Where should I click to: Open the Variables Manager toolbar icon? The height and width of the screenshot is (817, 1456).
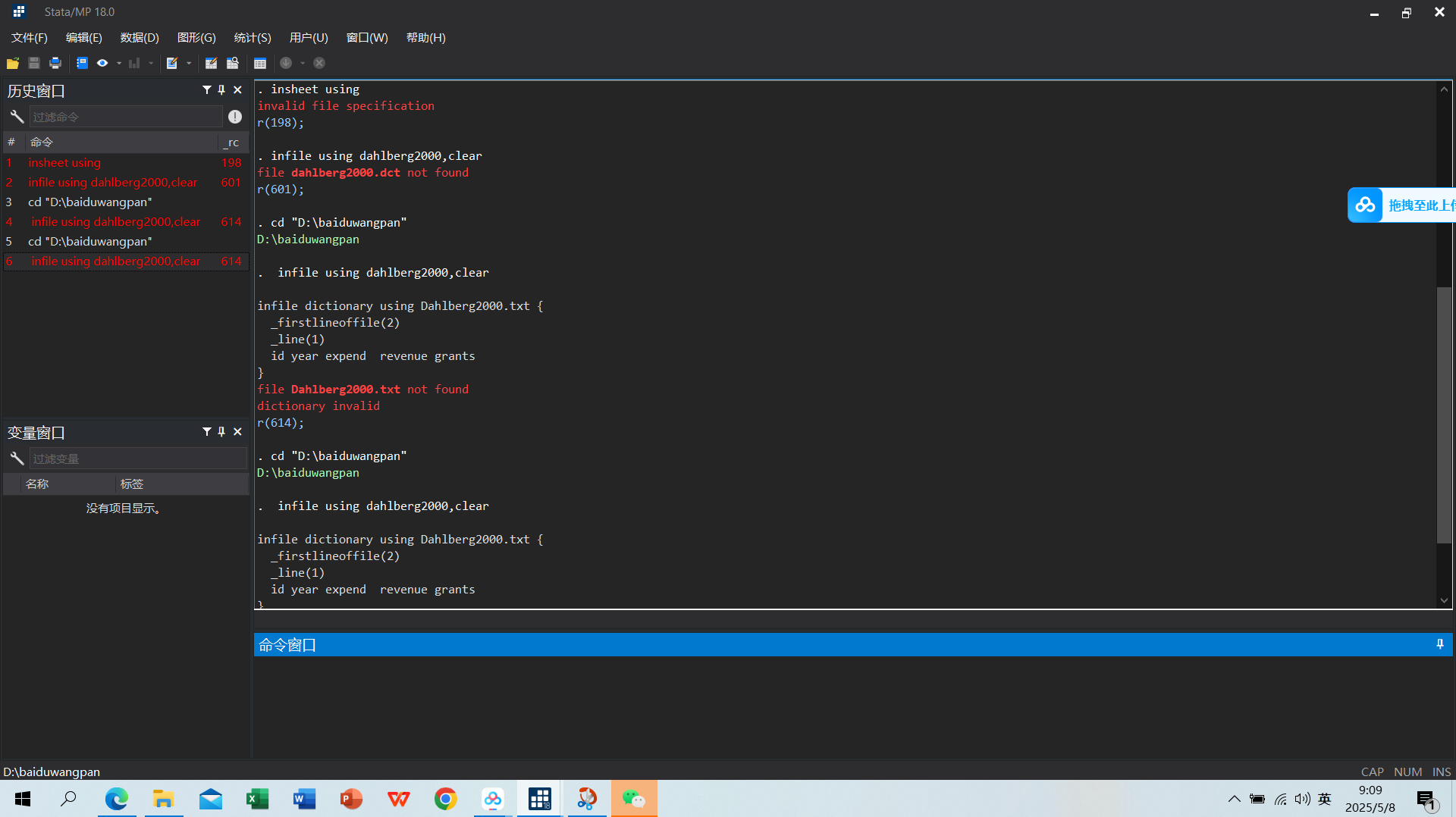coord(260,63)
